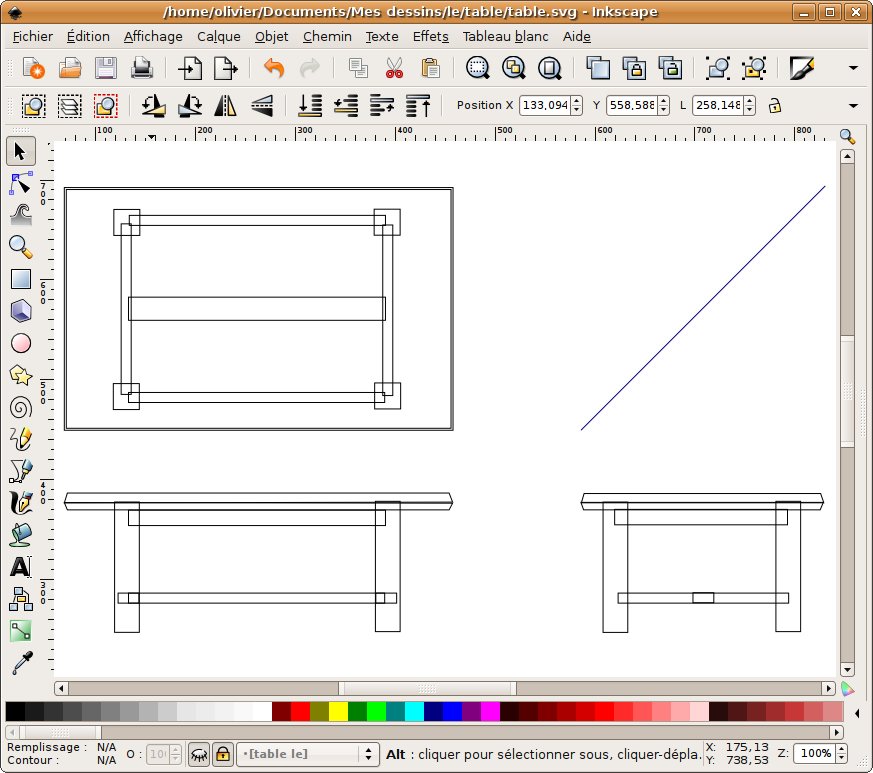Click the zoom percentage field
This screenshot has height=773, width=873.
point(815,754)
